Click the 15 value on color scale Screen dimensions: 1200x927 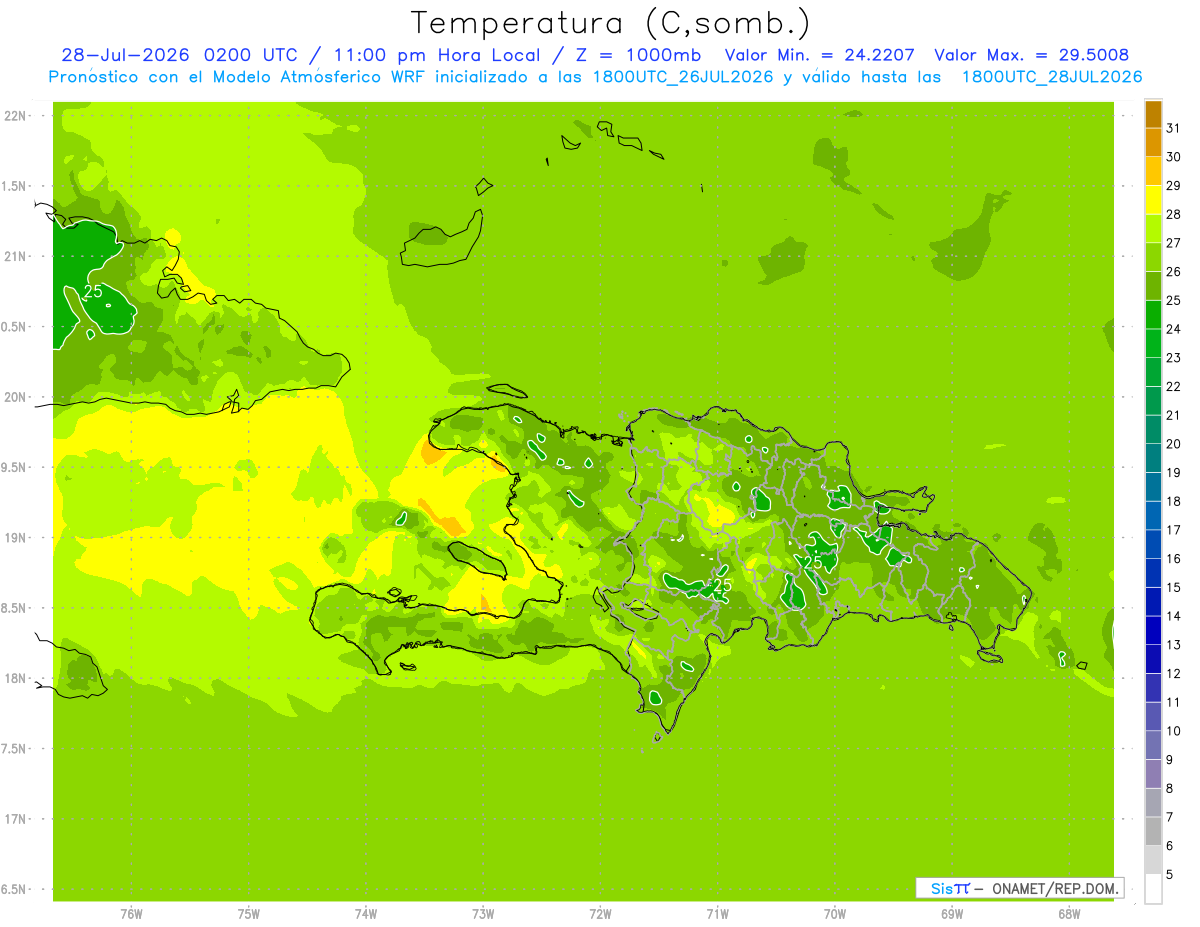1173,587
